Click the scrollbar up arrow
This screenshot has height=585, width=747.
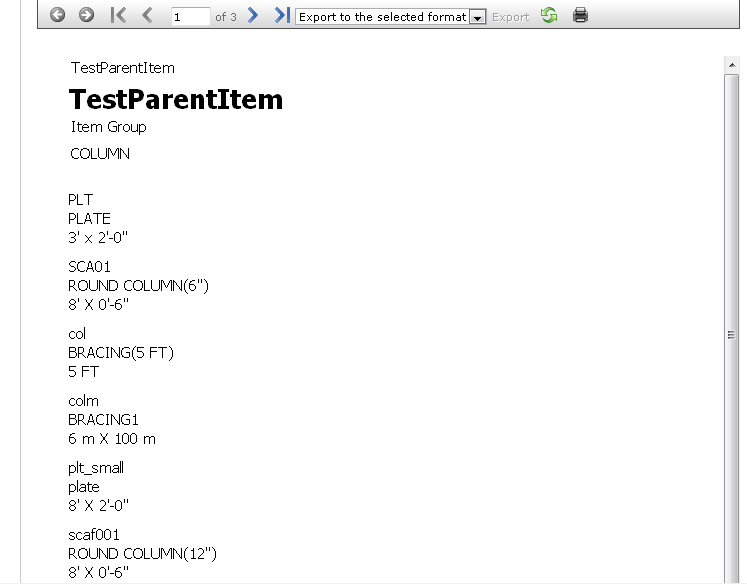730,66
